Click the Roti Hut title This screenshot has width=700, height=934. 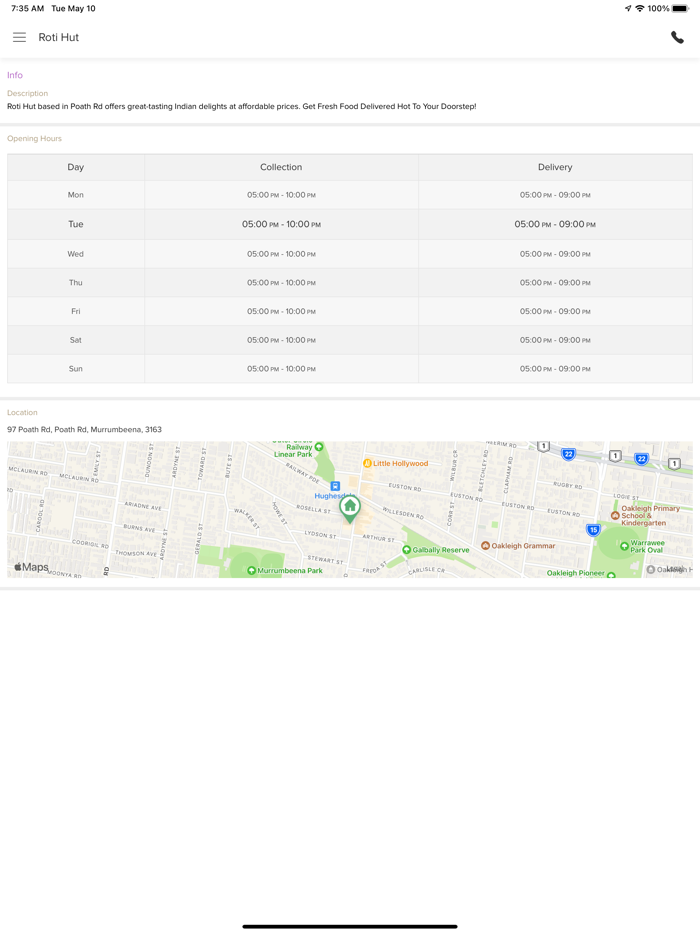pos(58,37)
